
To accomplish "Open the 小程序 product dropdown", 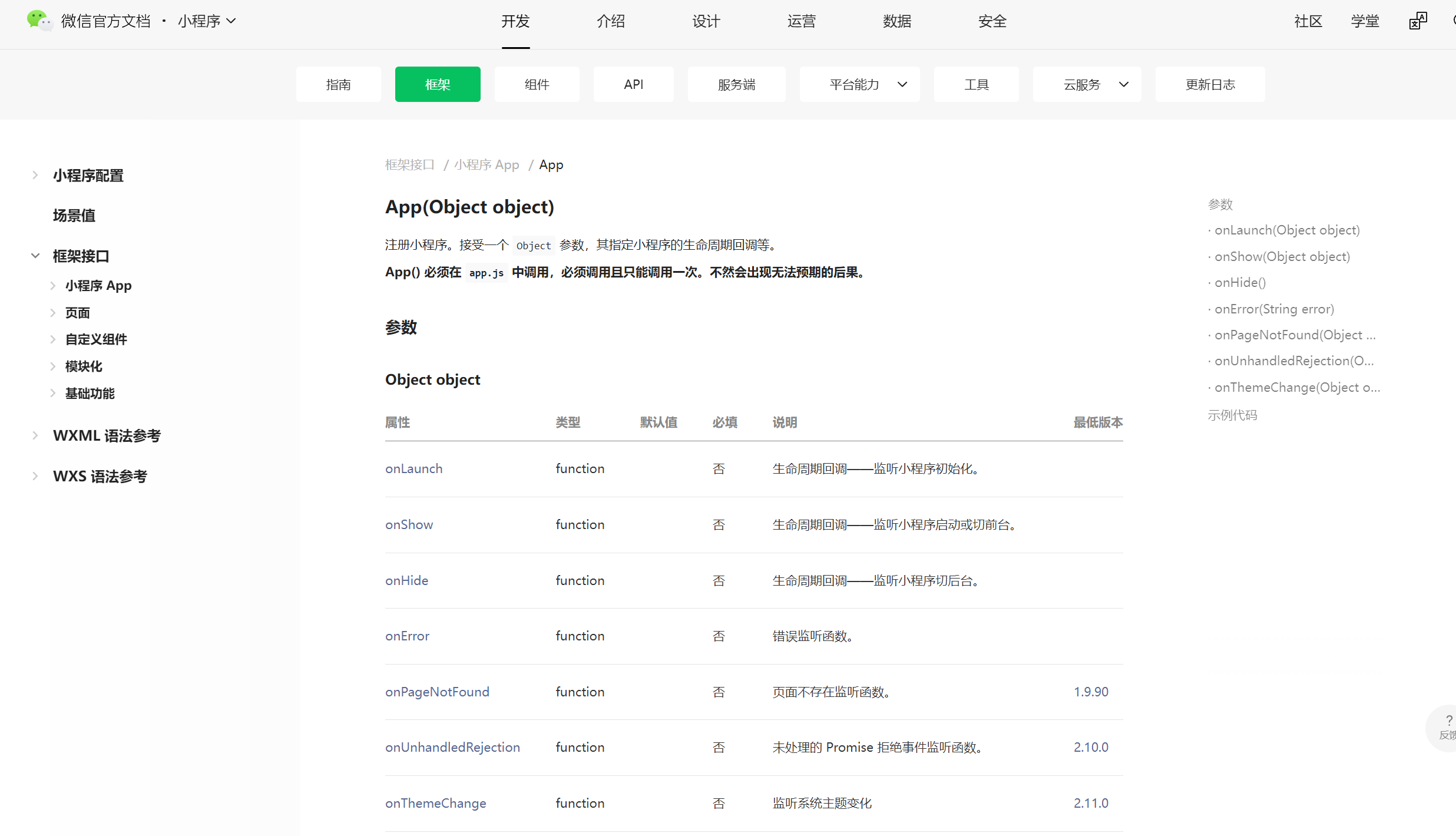I will coord(207,21).
